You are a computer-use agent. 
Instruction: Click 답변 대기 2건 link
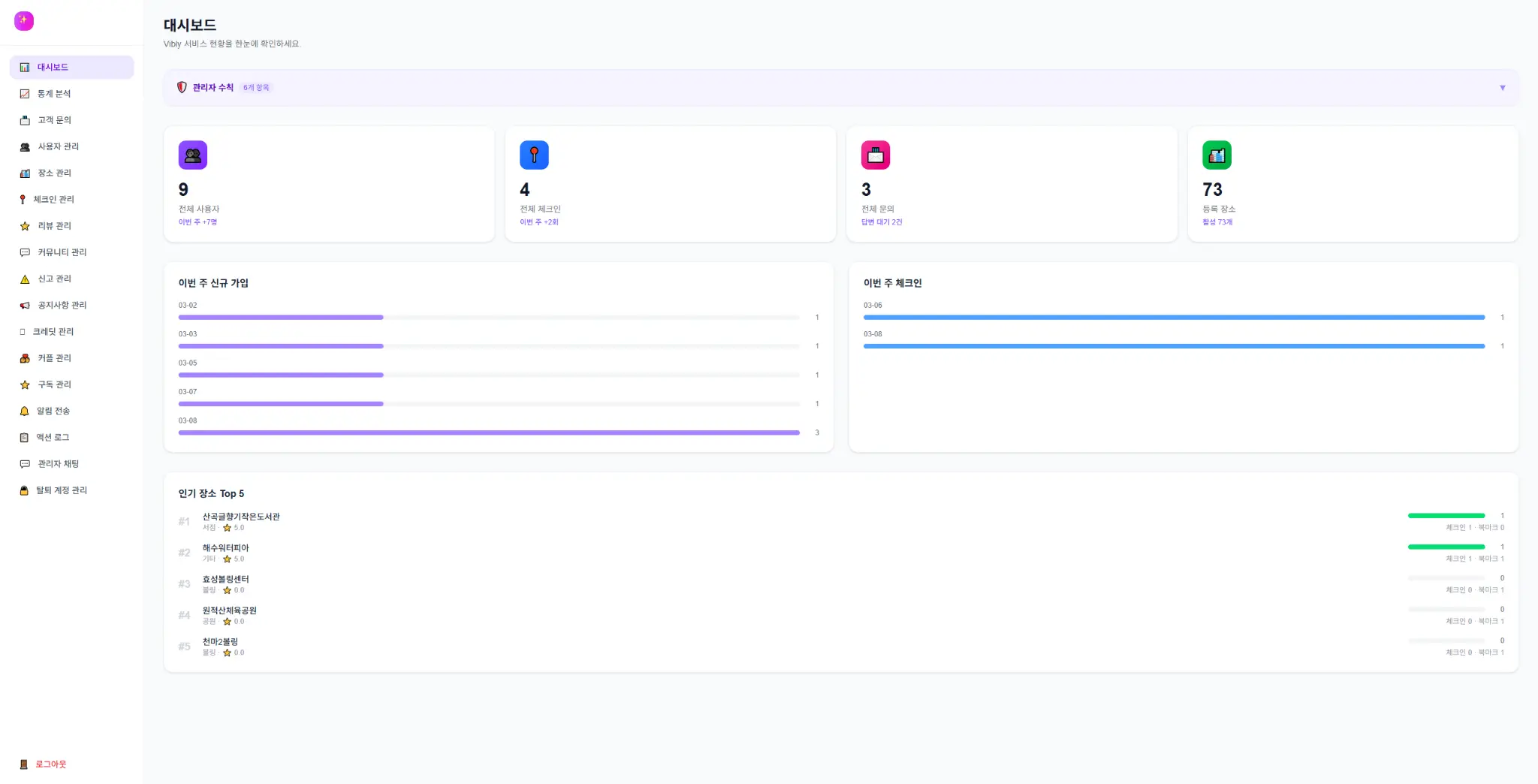click(x=882, y=222)
